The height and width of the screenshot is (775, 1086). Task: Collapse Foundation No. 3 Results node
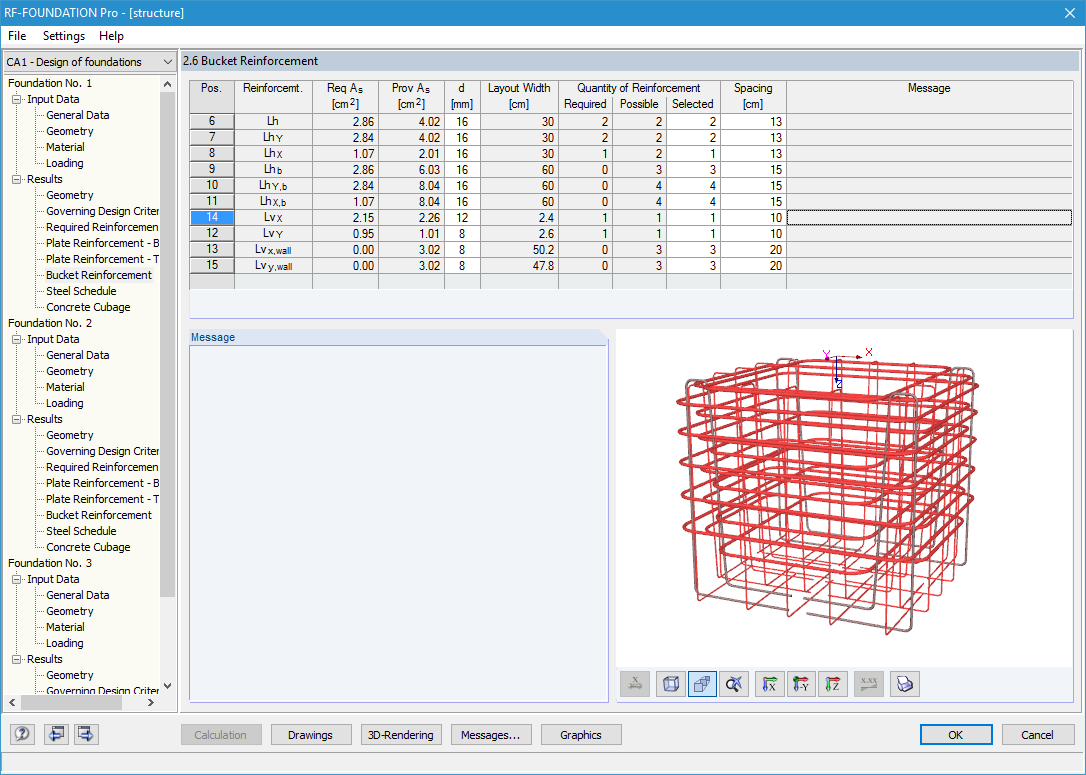click(17, 659)
